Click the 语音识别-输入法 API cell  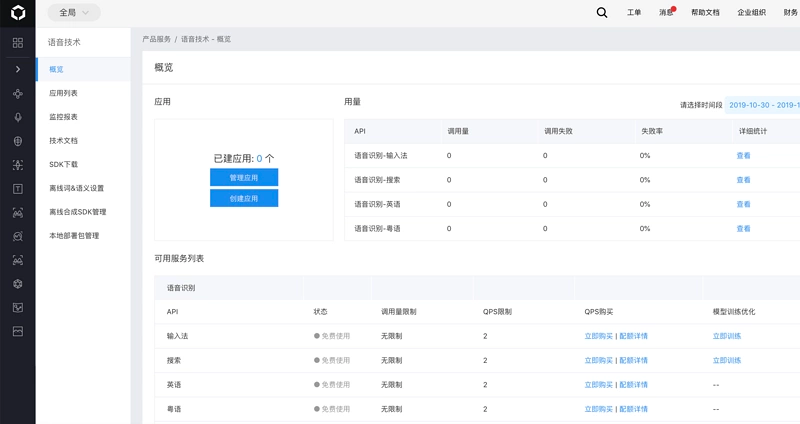pos(381,156)
